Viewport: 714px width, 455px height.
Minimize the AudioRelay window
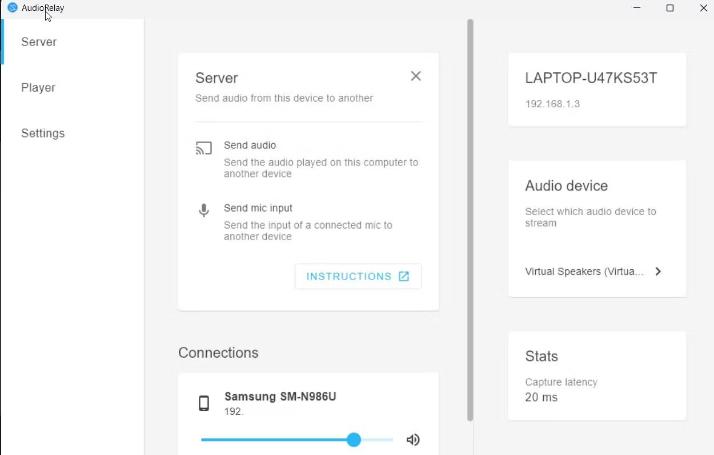[637, 8]
